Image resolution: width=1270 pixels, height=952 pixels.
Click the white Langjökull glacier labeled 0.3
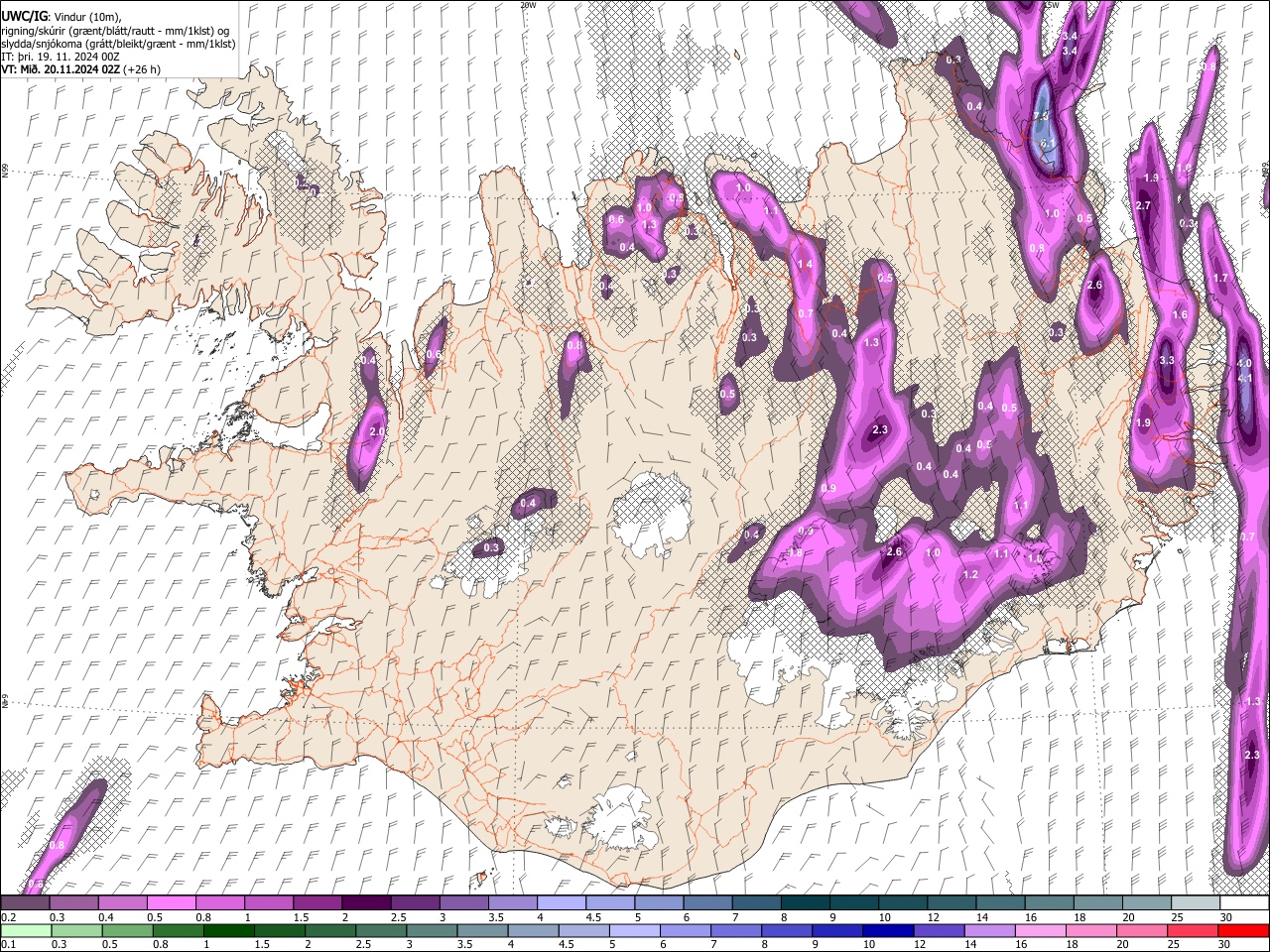pos(486,565)
